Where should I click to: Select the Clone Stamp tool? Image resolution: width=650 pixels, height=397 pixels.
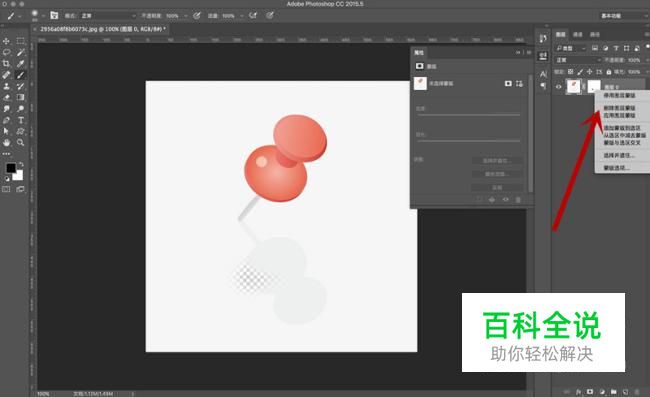[x=6, y=86]
